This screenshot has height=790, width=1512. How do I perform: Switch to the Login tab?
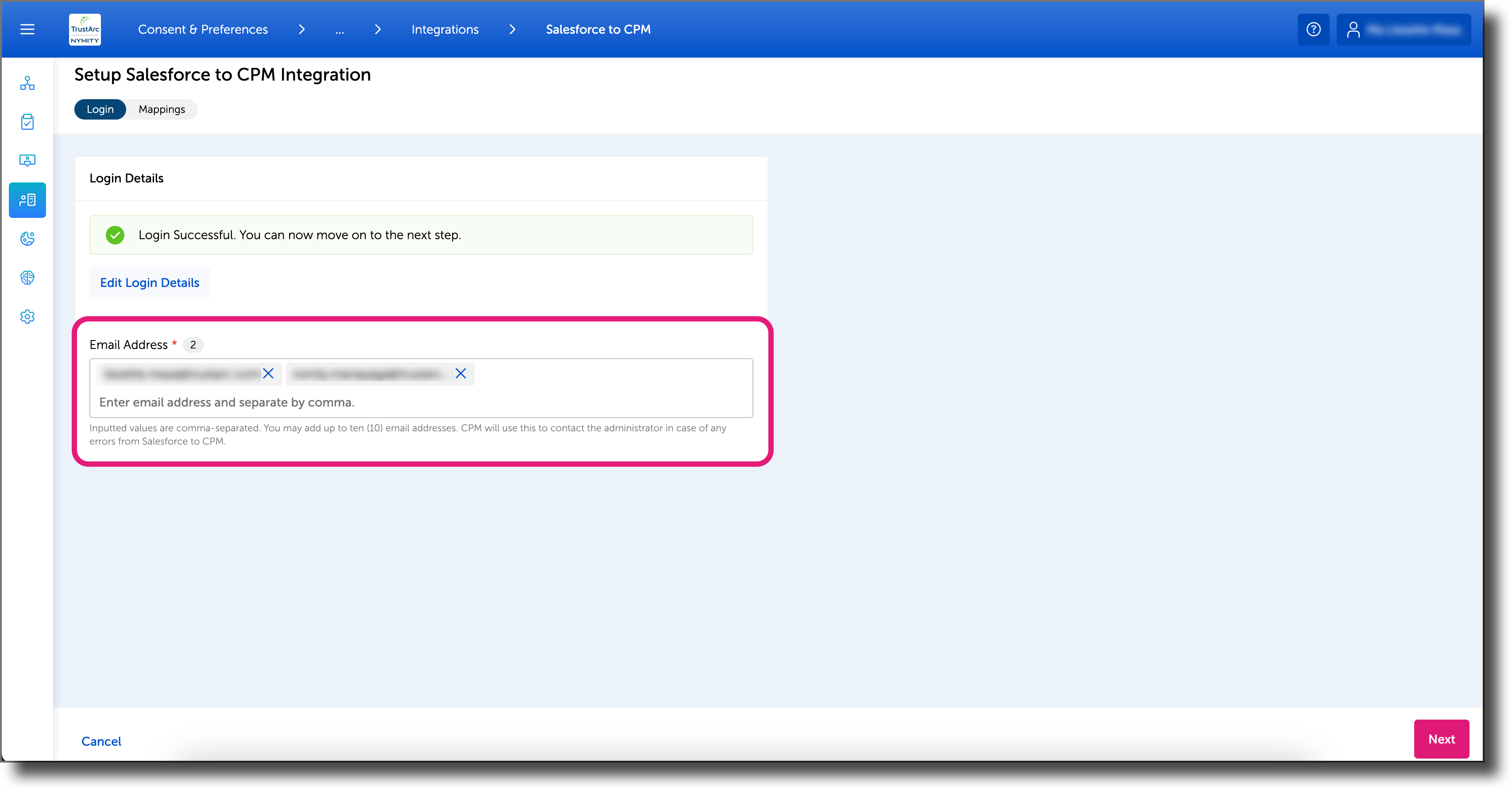pos(100,109)
